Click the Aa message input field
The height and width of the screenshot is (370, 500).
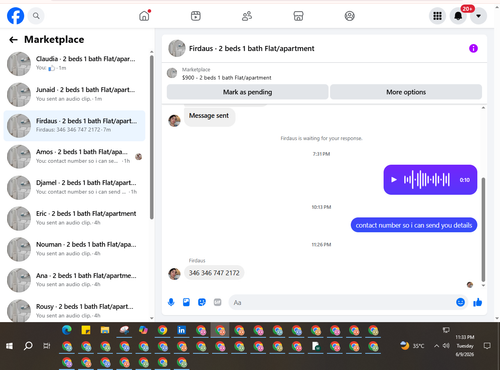pos(342,303)
